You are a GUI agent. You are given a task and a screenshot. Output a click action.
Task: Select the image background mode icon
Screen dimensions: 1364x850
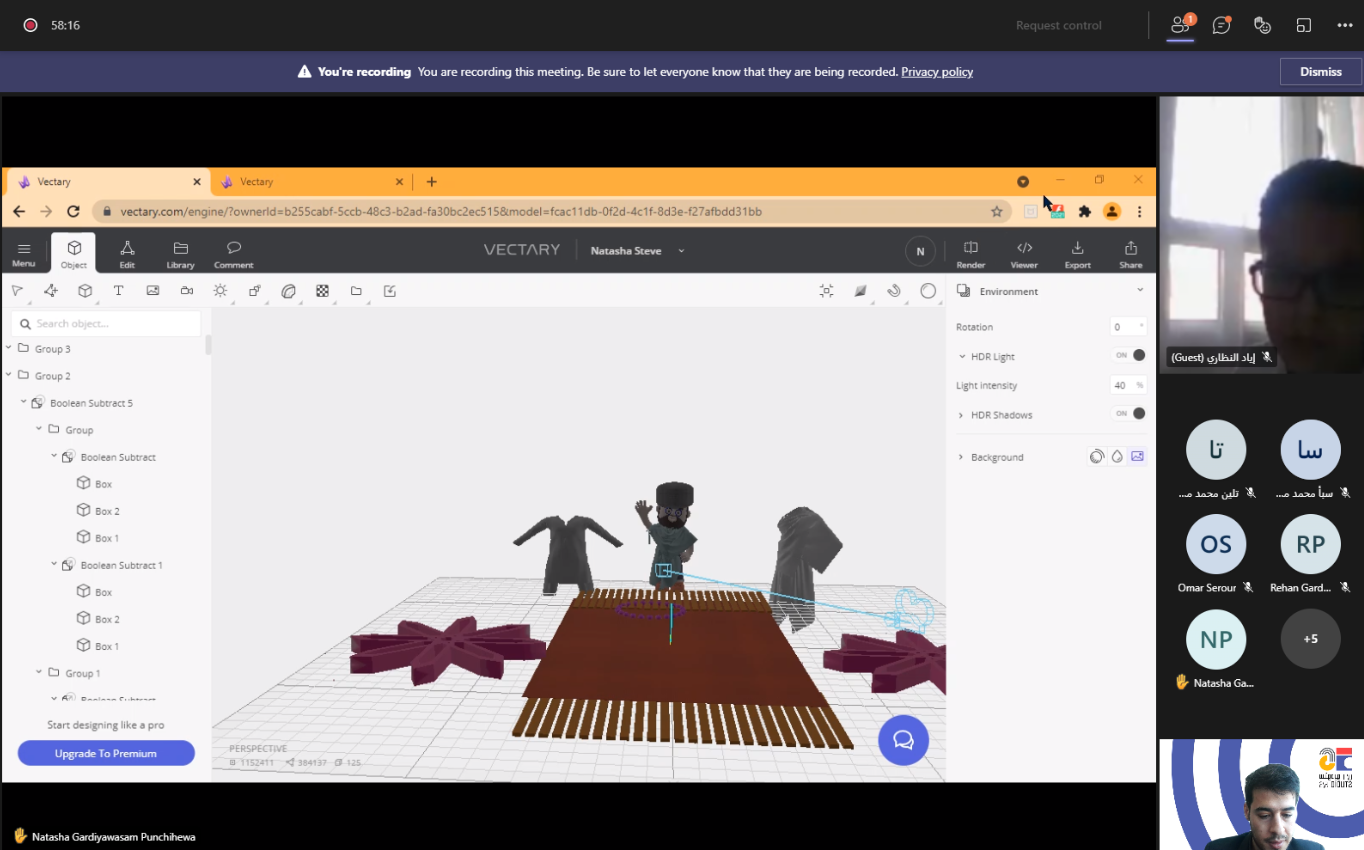coord(1137,456)
